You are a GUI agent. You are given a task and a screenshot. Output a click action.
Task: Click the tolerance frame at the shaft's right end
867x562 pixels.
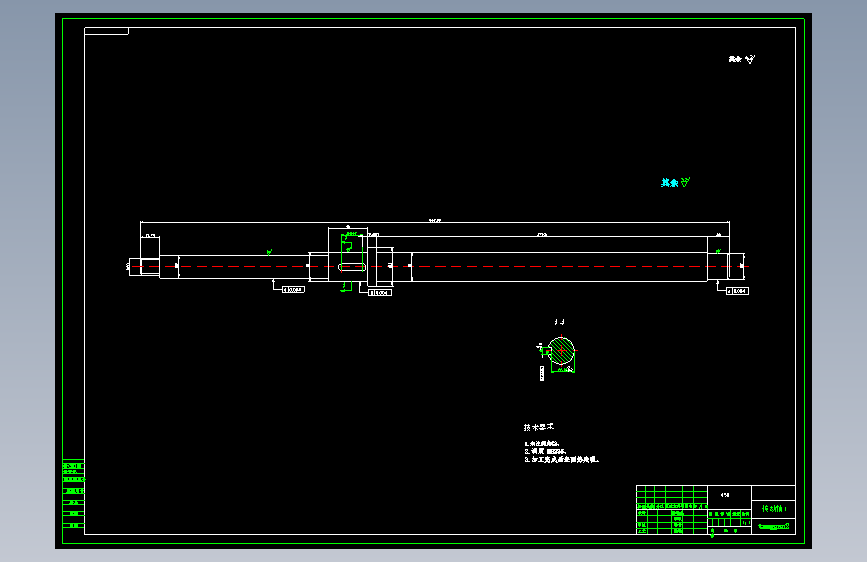point(737,291)
